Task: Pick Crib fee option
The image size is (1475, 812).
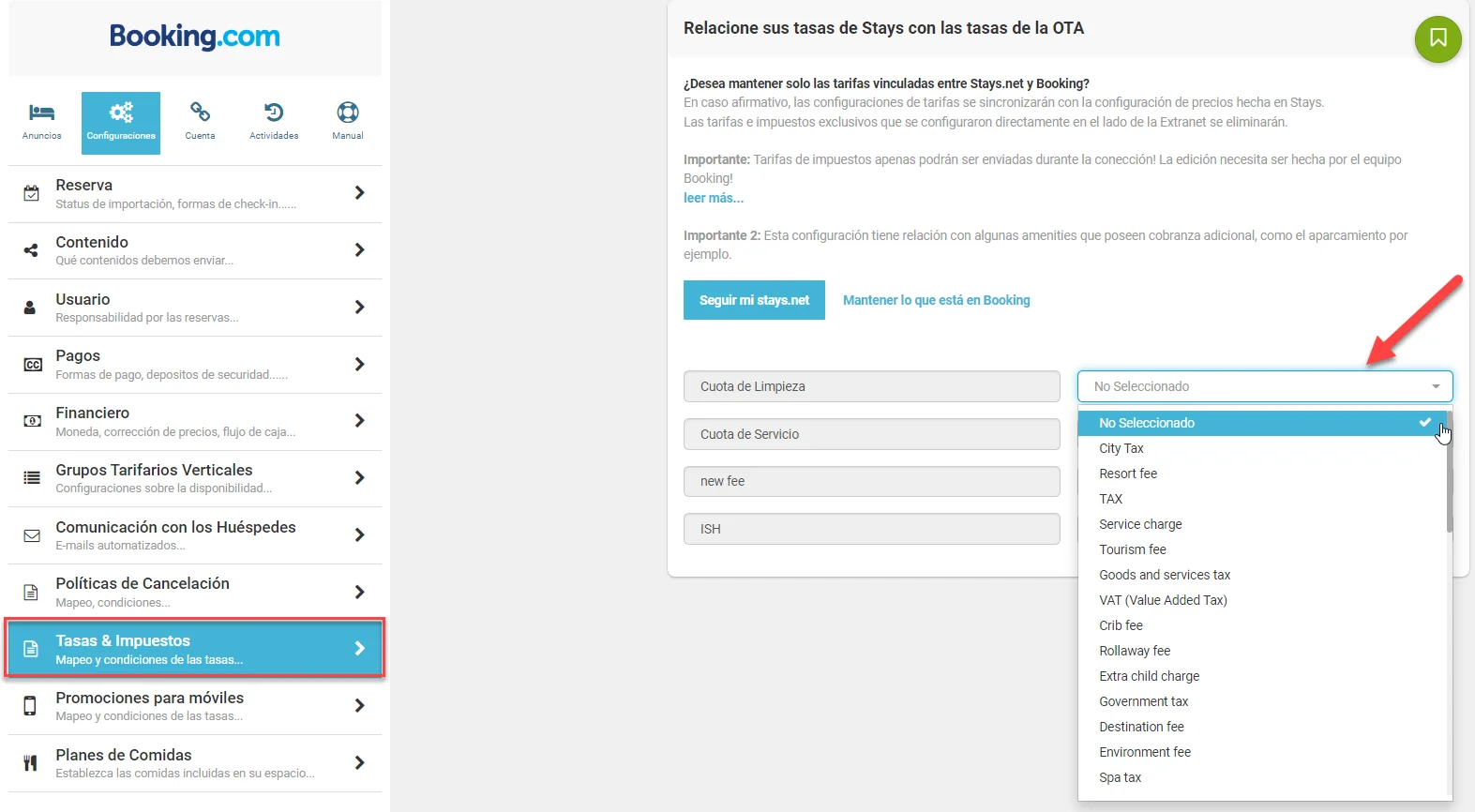Action: 1262,625
